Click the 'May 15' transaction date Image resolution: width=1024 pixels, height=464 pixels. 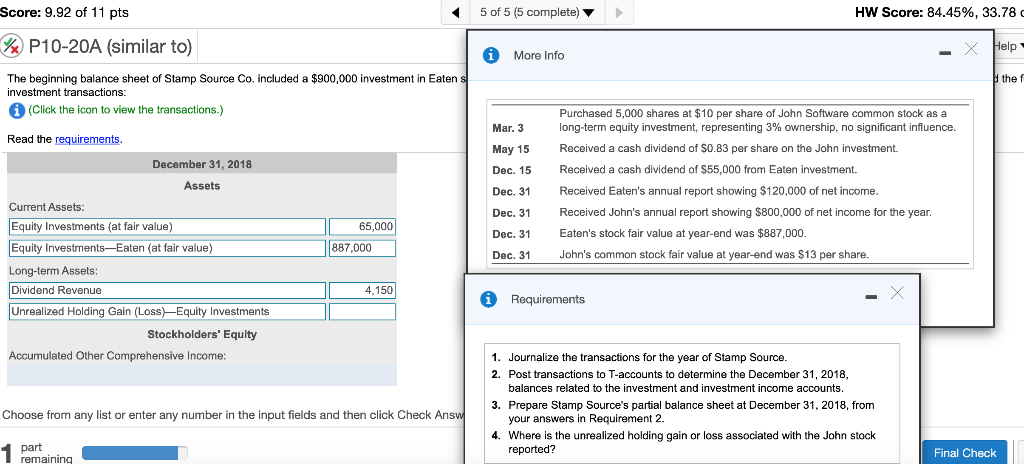[511, 149]
